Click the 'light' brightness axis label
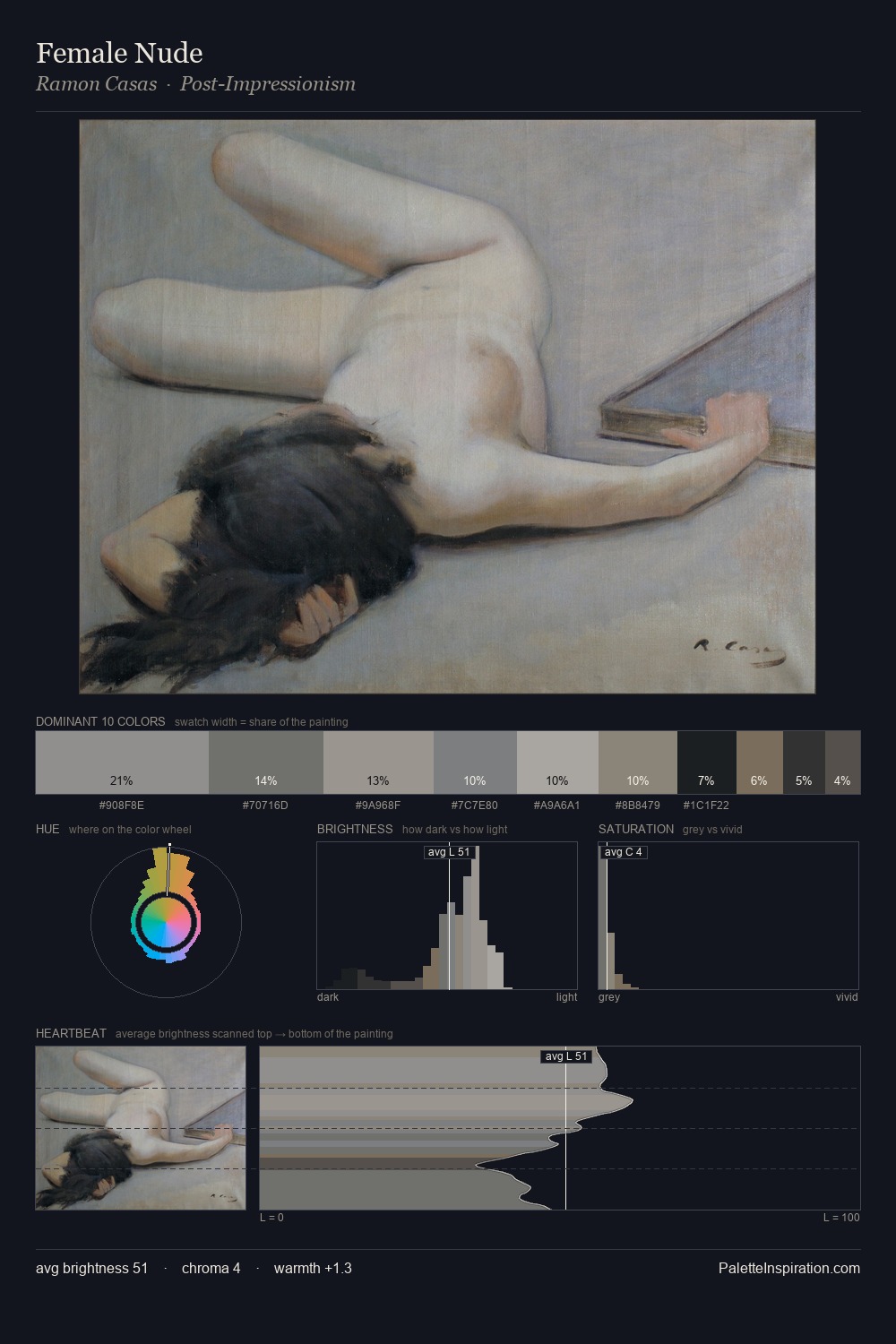896x1344 pixels. 566,997
